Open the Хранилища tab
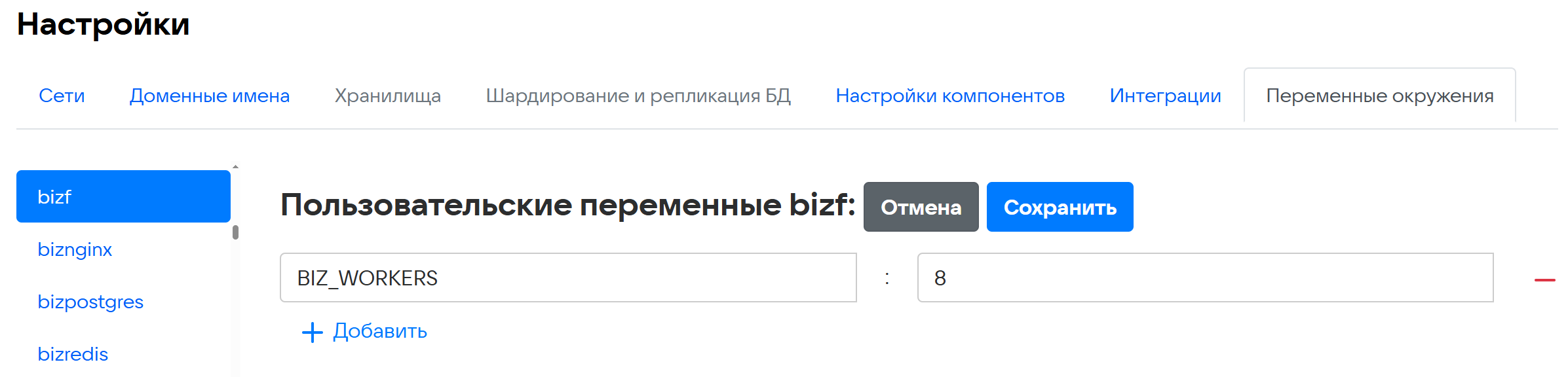 coord(388,96)
